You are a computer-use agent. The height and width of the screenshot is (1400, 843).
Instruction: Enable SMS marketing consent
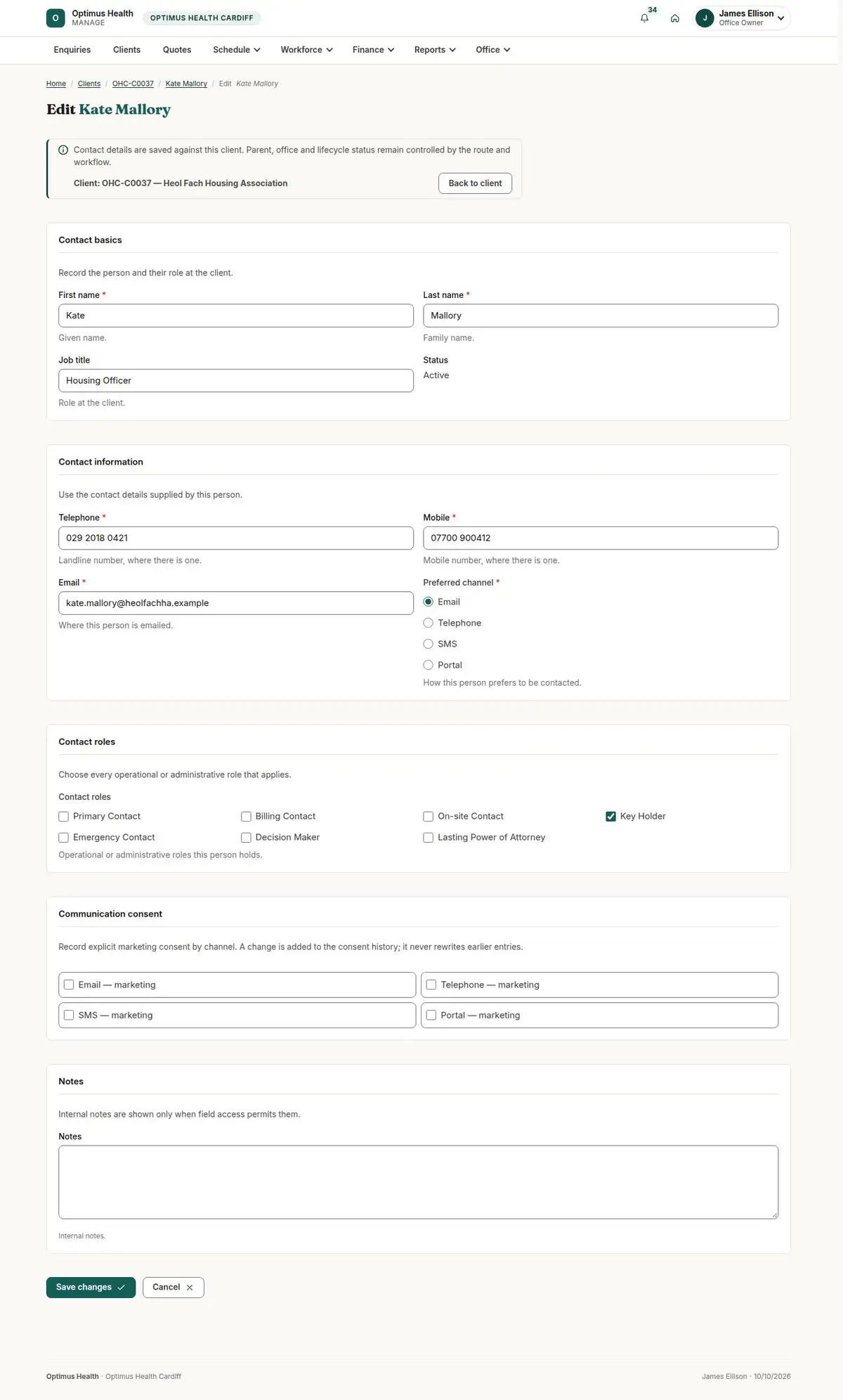click(69, 1015)
